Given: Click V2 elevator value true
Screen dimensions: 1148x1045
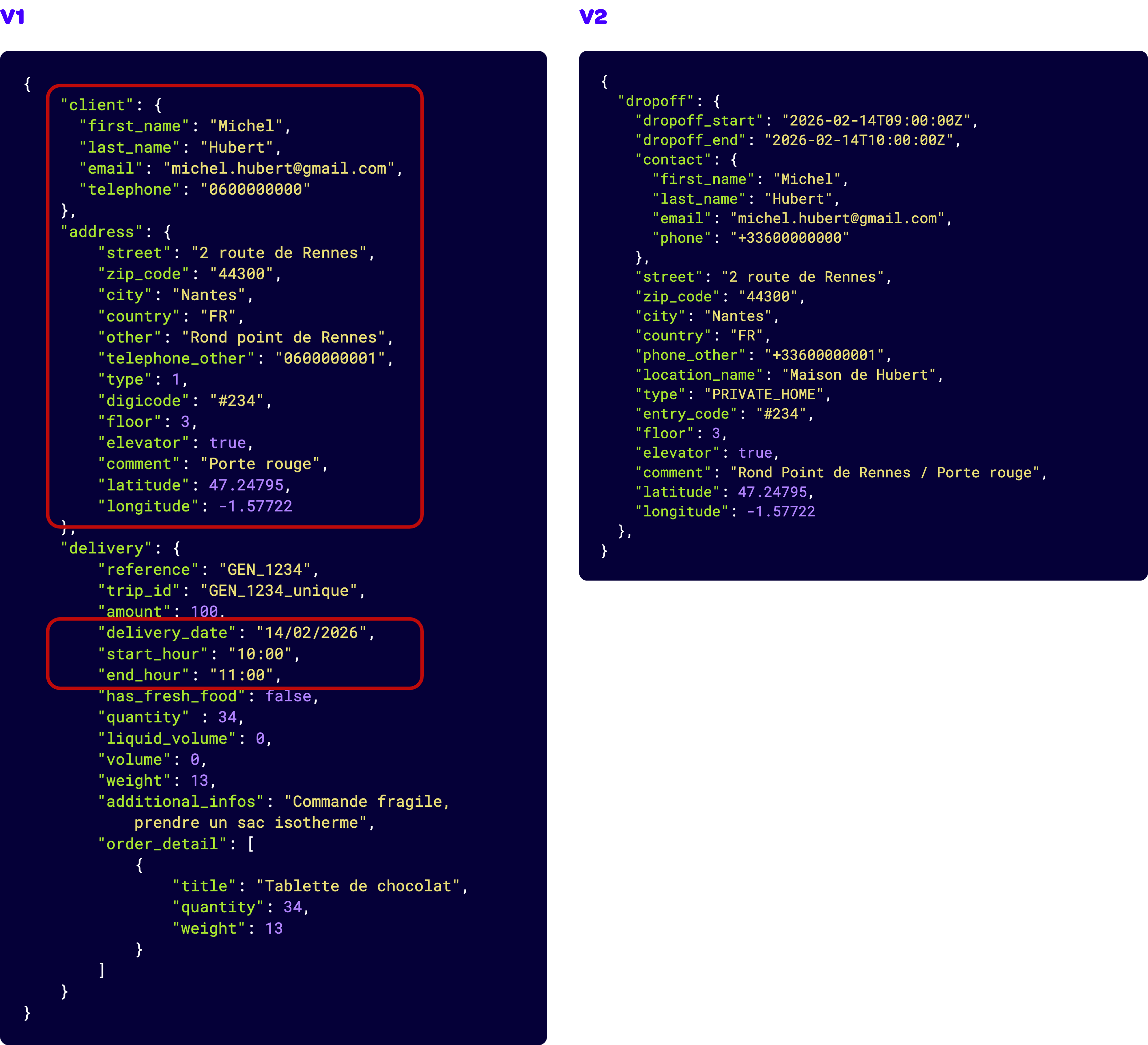Looking at the screenshot, I should pos(755,453).
